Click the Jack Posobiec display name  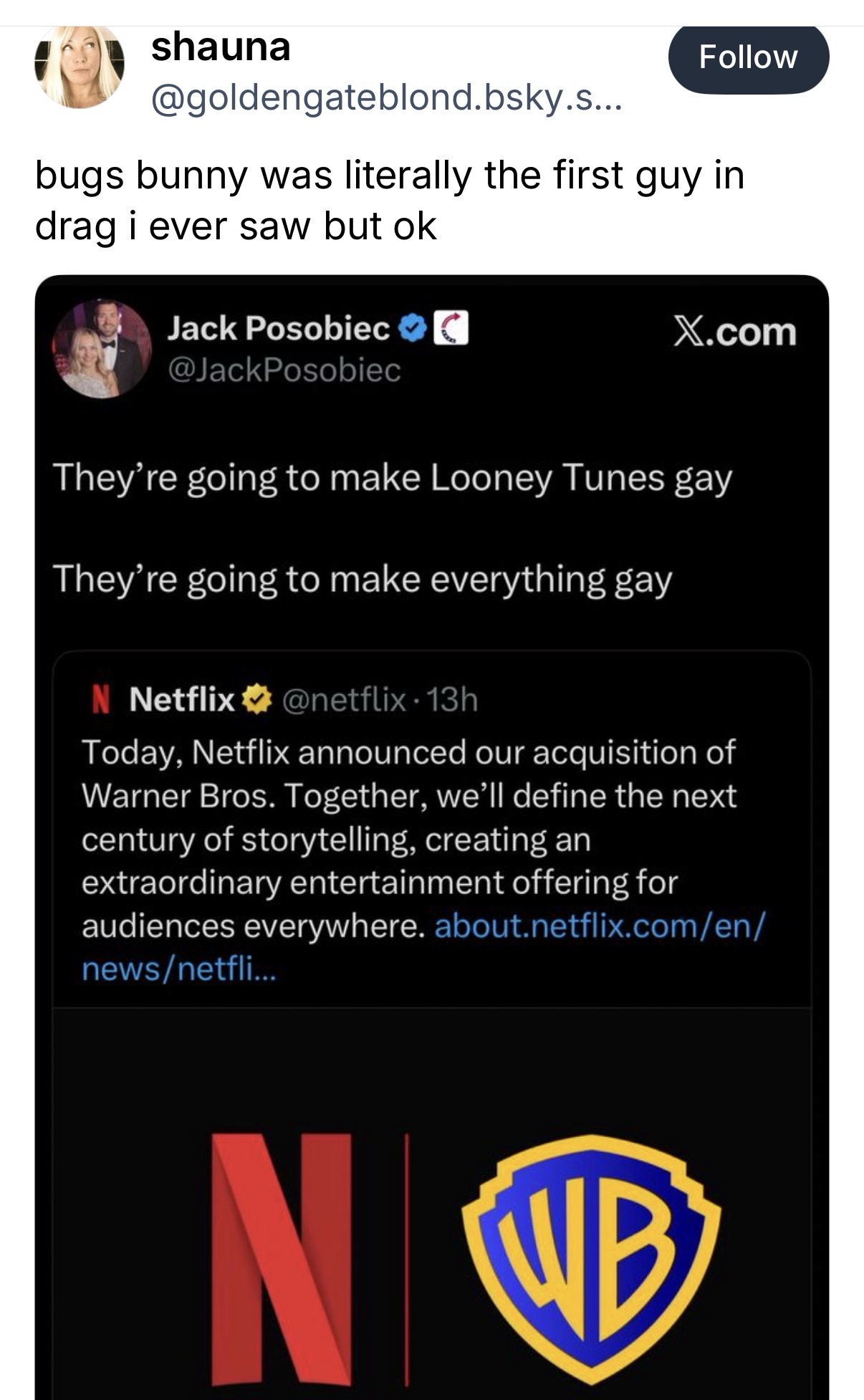(279, 329)
